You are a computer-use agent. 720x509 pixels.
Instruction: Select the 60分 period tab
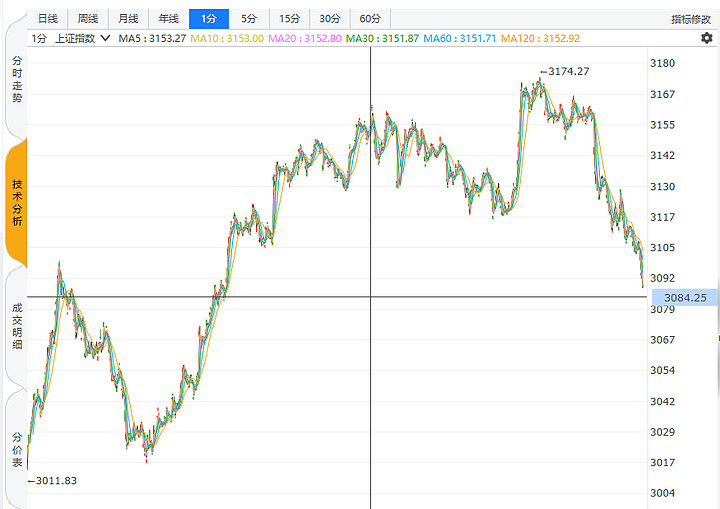click(370, 19)
